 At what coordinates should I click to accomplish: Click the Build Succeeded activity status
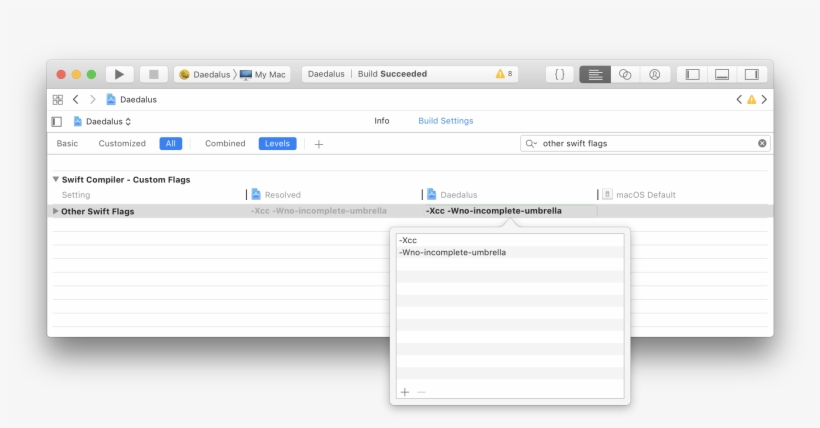click(x=392, y=74)
